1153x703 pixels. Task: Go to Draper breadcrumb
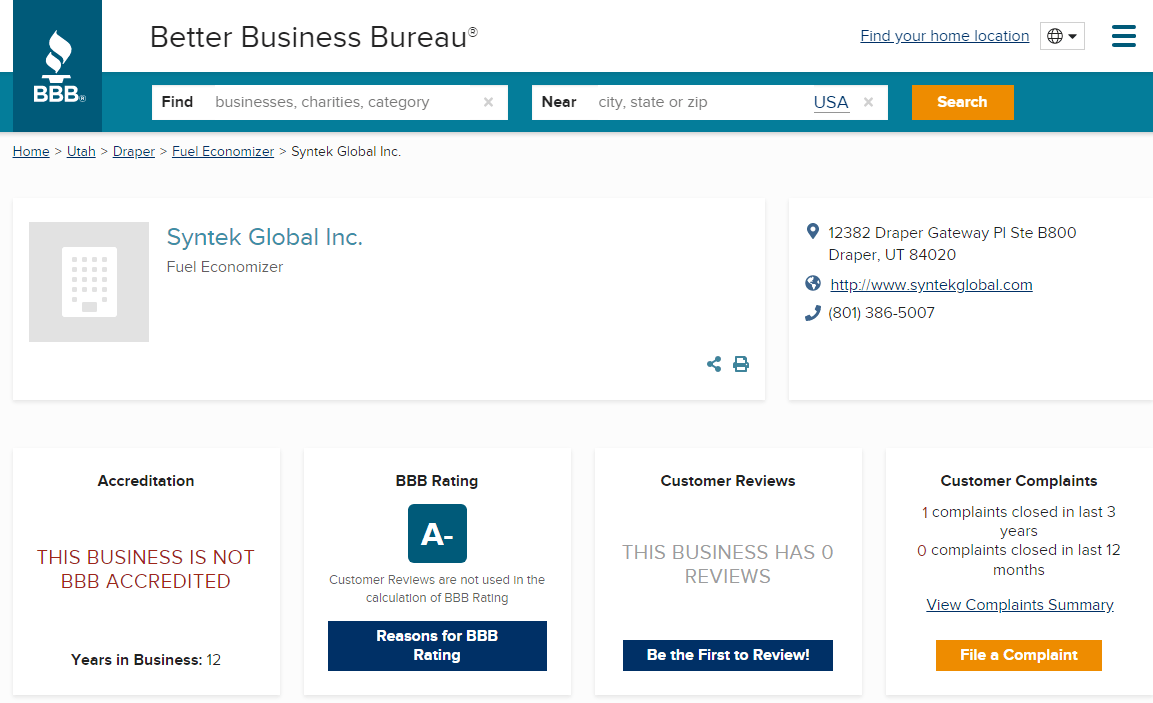pos(134,151)
